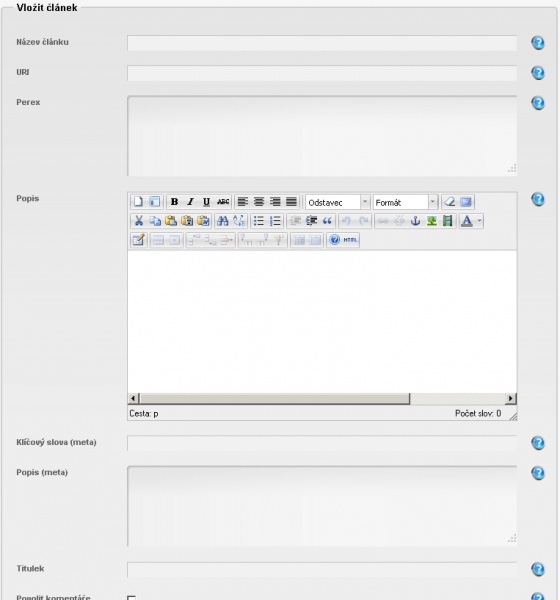Click the text color A swatch button
This screenshot has height=600, width=560.
point(467,221)
